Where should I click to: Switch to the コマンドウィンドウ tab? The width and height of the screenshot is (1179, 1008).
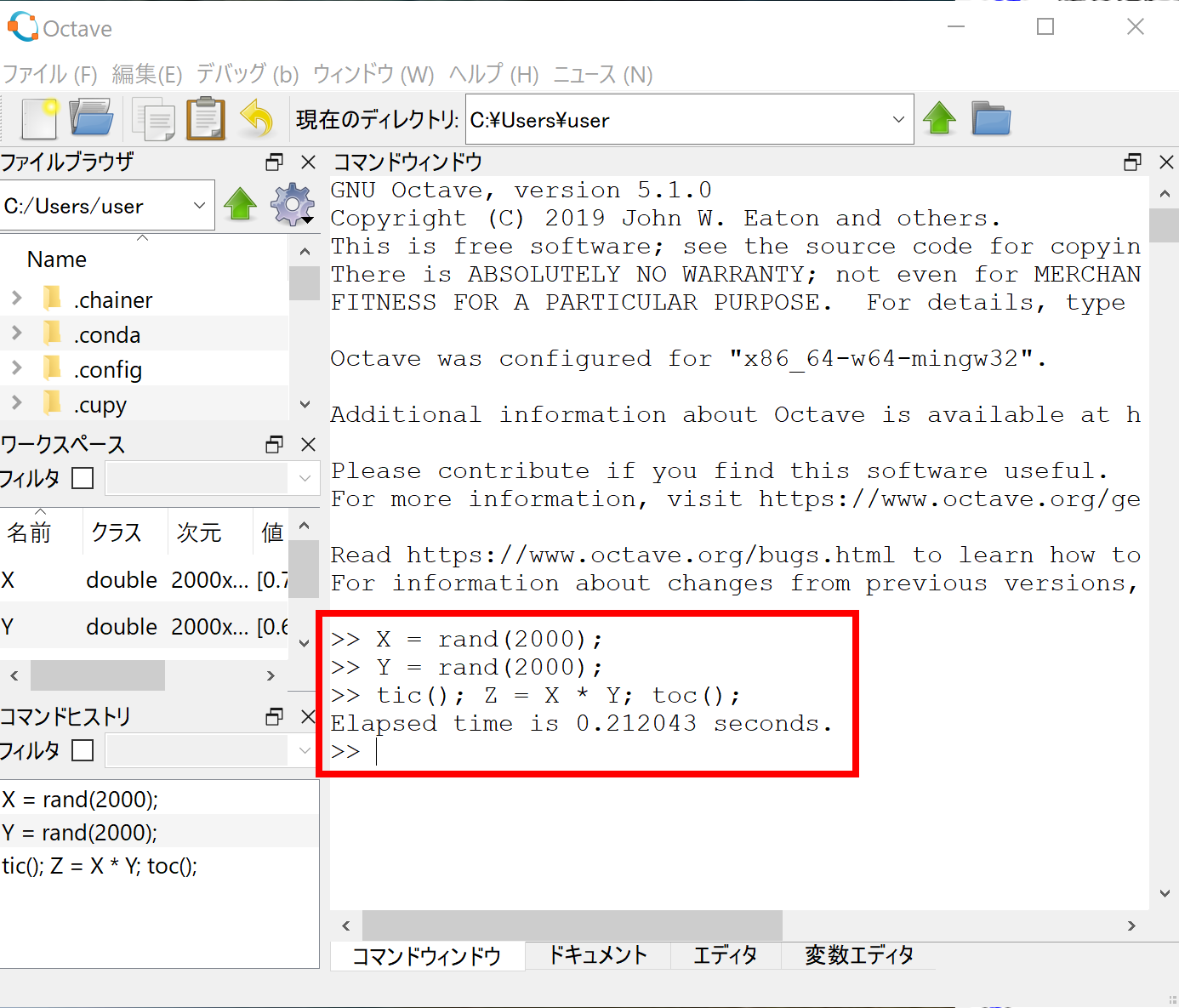[x=427, y=956]
